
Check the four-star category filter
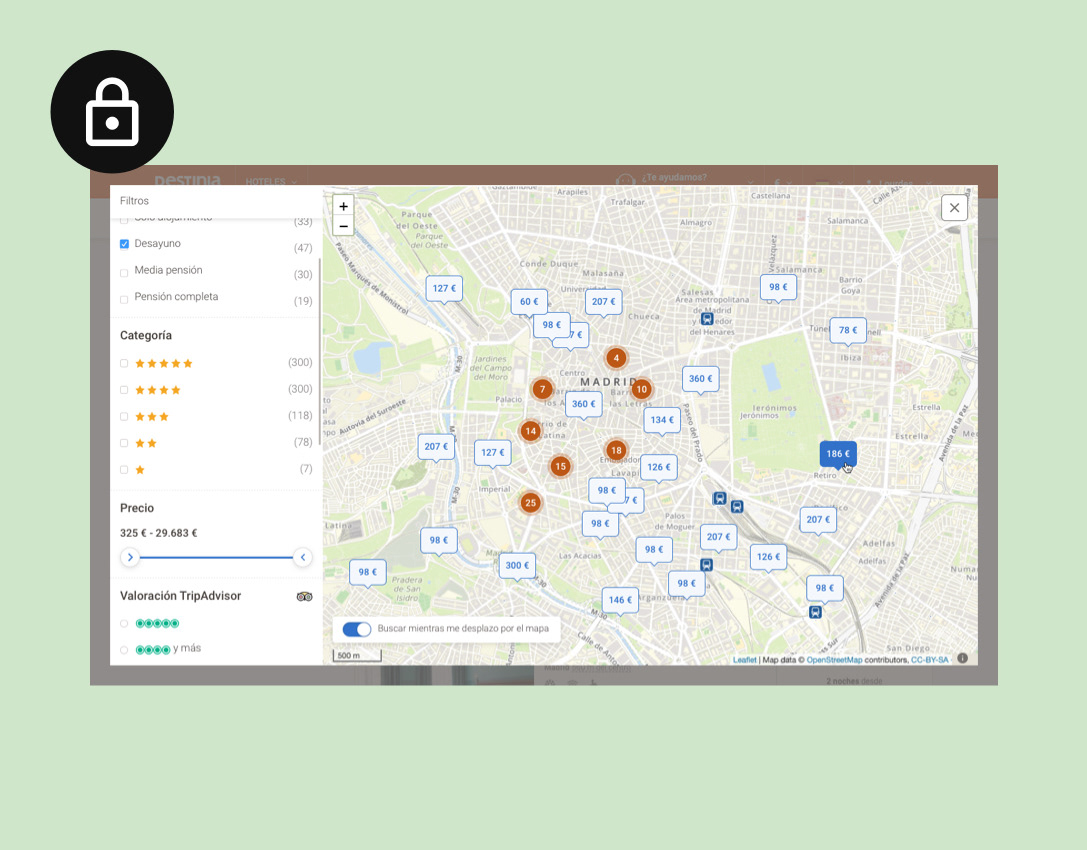(124, 390)
